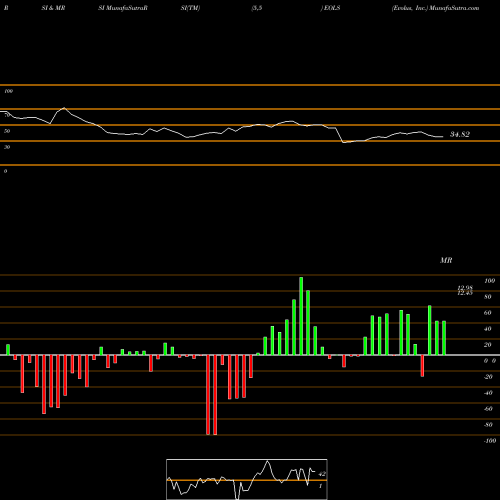Click the -60 label on MR axis
500x500 pixels.
[488, 409]
